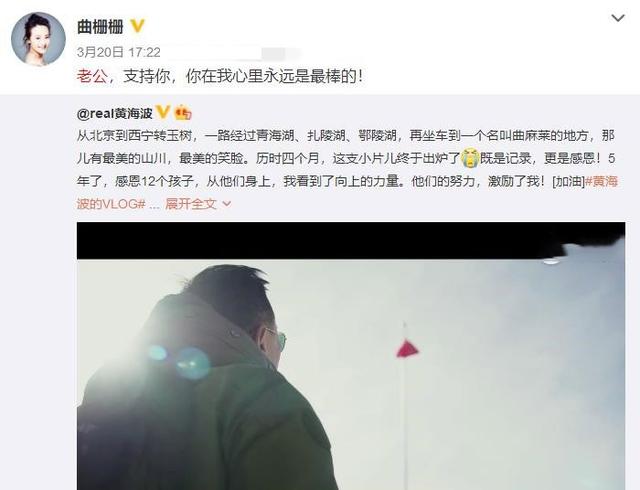This screenshot has height=490, width=640.
Task: Click the crying emoji in the reposted text
Action: point(470,158)
